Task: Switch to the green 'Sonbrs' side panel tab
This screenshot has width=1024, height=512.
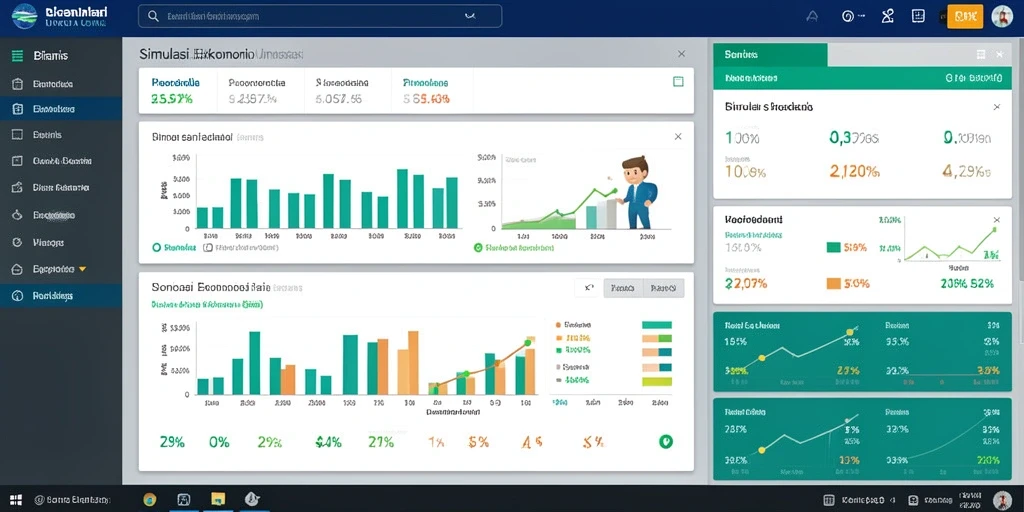Action: (770, 55)
